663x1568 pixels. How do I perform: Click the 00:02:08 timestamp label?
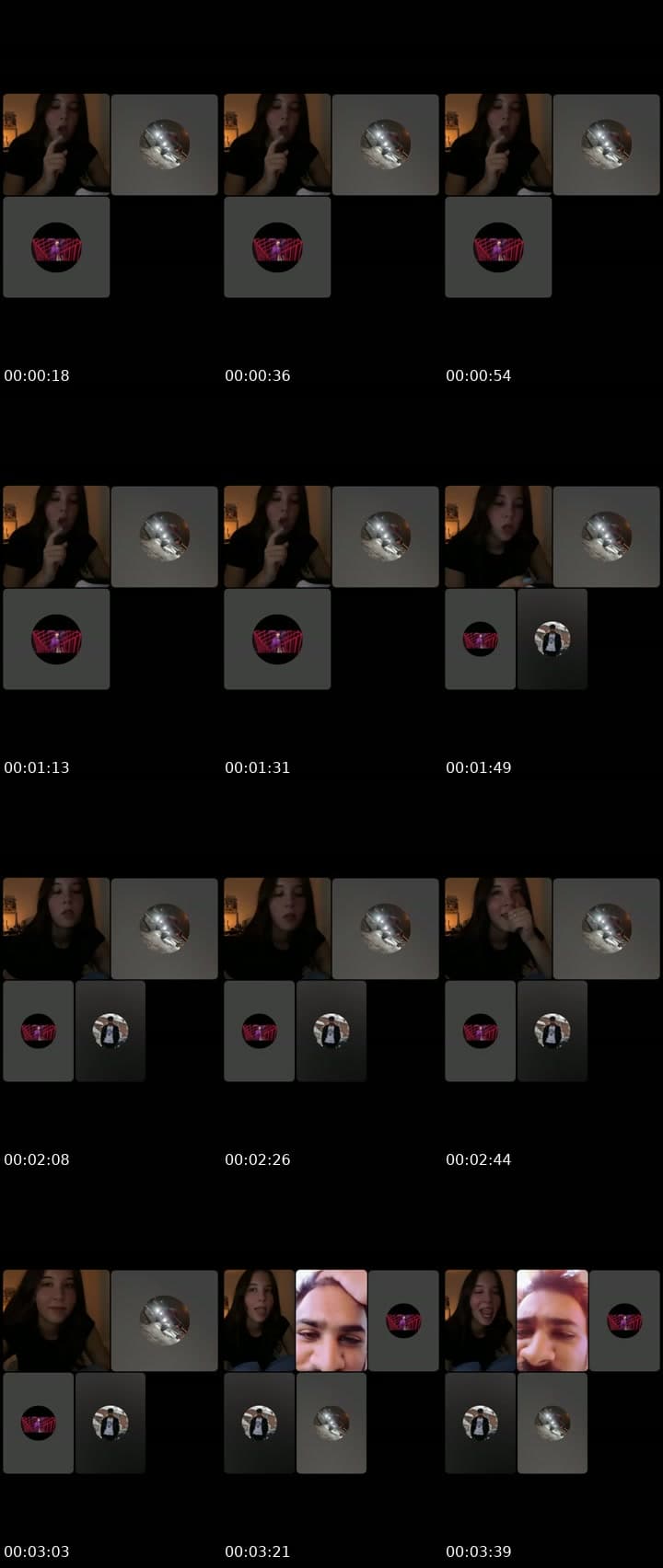pos(37,1159)
